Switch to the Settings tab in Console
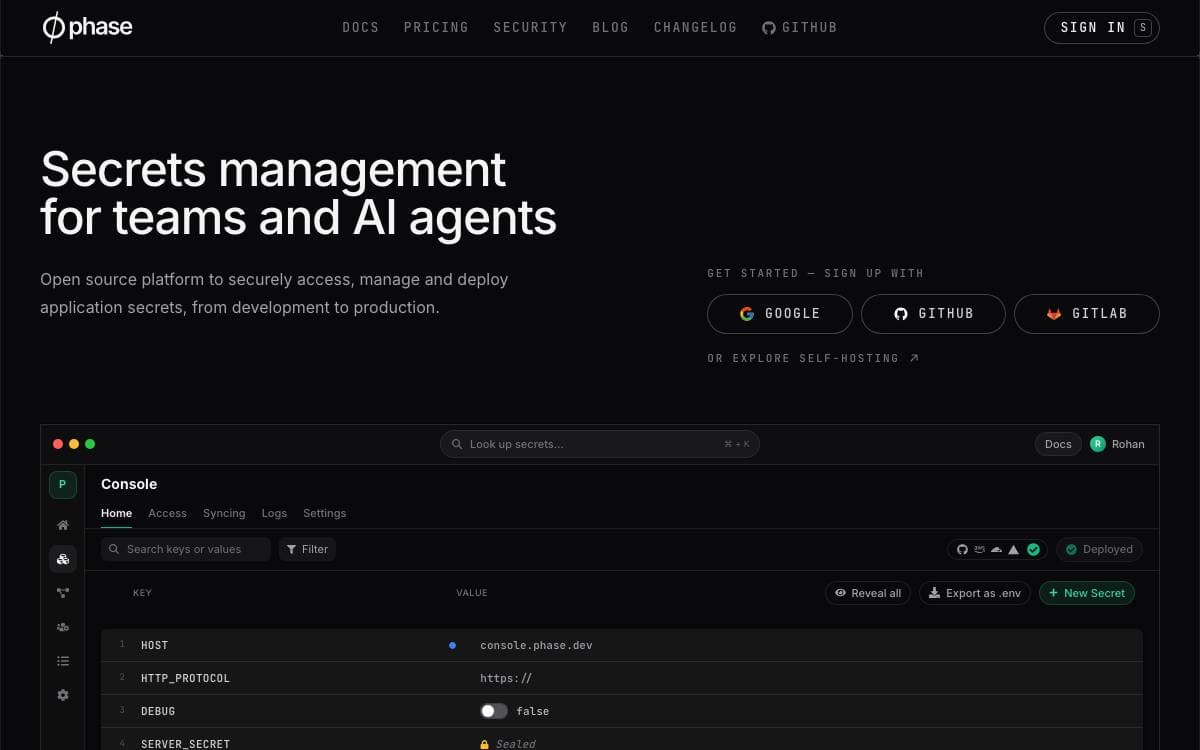This screenshot has width=1200, height=750. point(324,513)
